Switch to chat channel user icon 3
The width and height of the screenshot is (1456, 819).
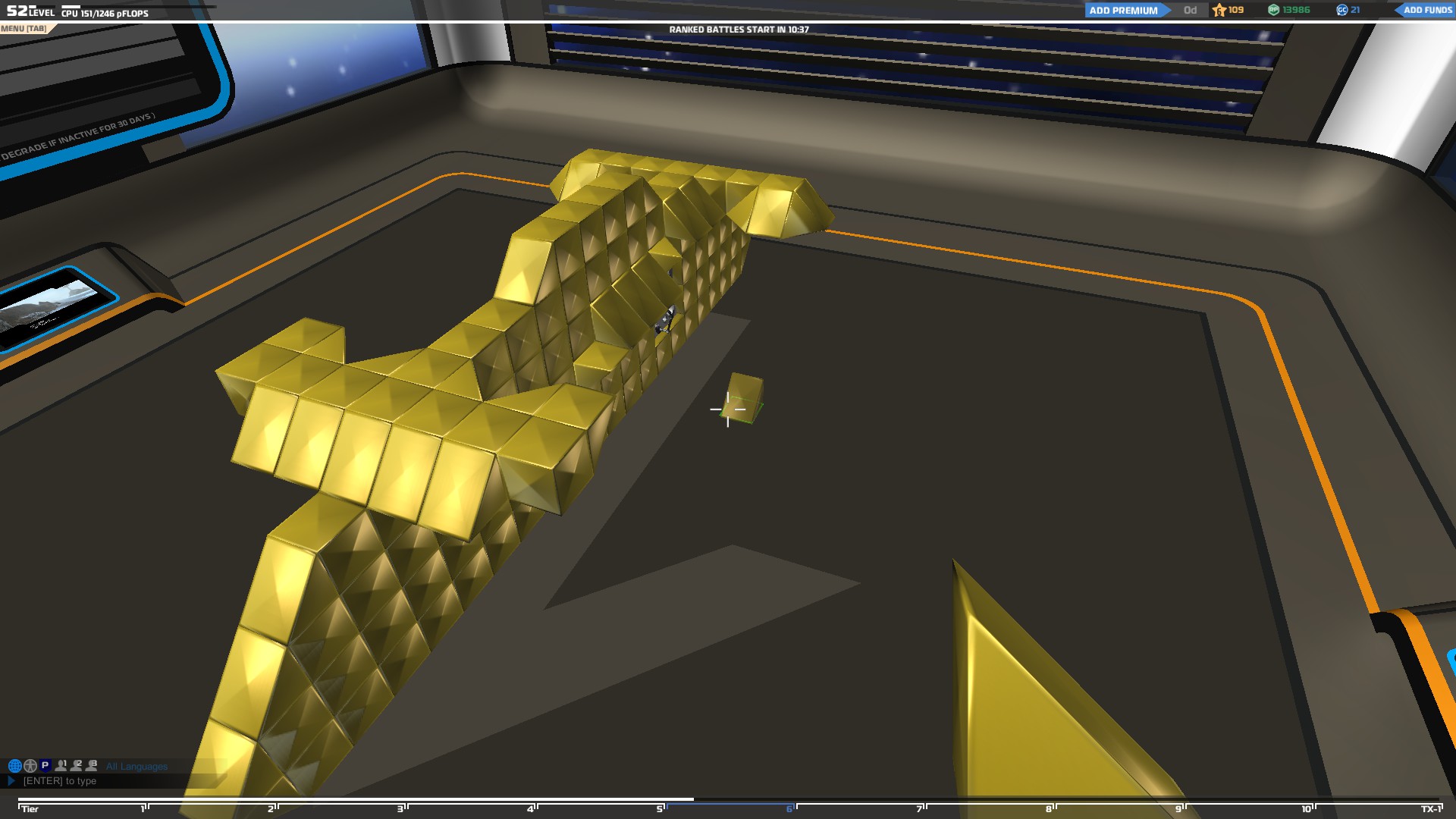coord(92,766)
